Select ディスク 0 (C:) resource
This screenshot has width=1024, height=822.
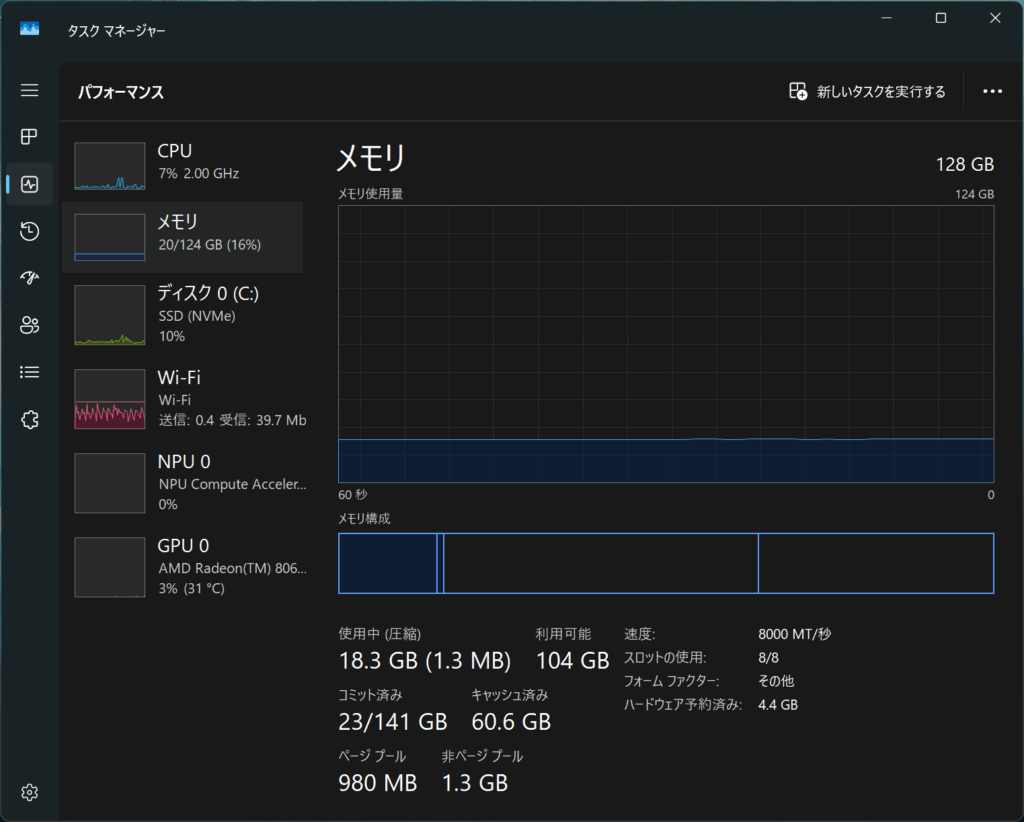182,314
